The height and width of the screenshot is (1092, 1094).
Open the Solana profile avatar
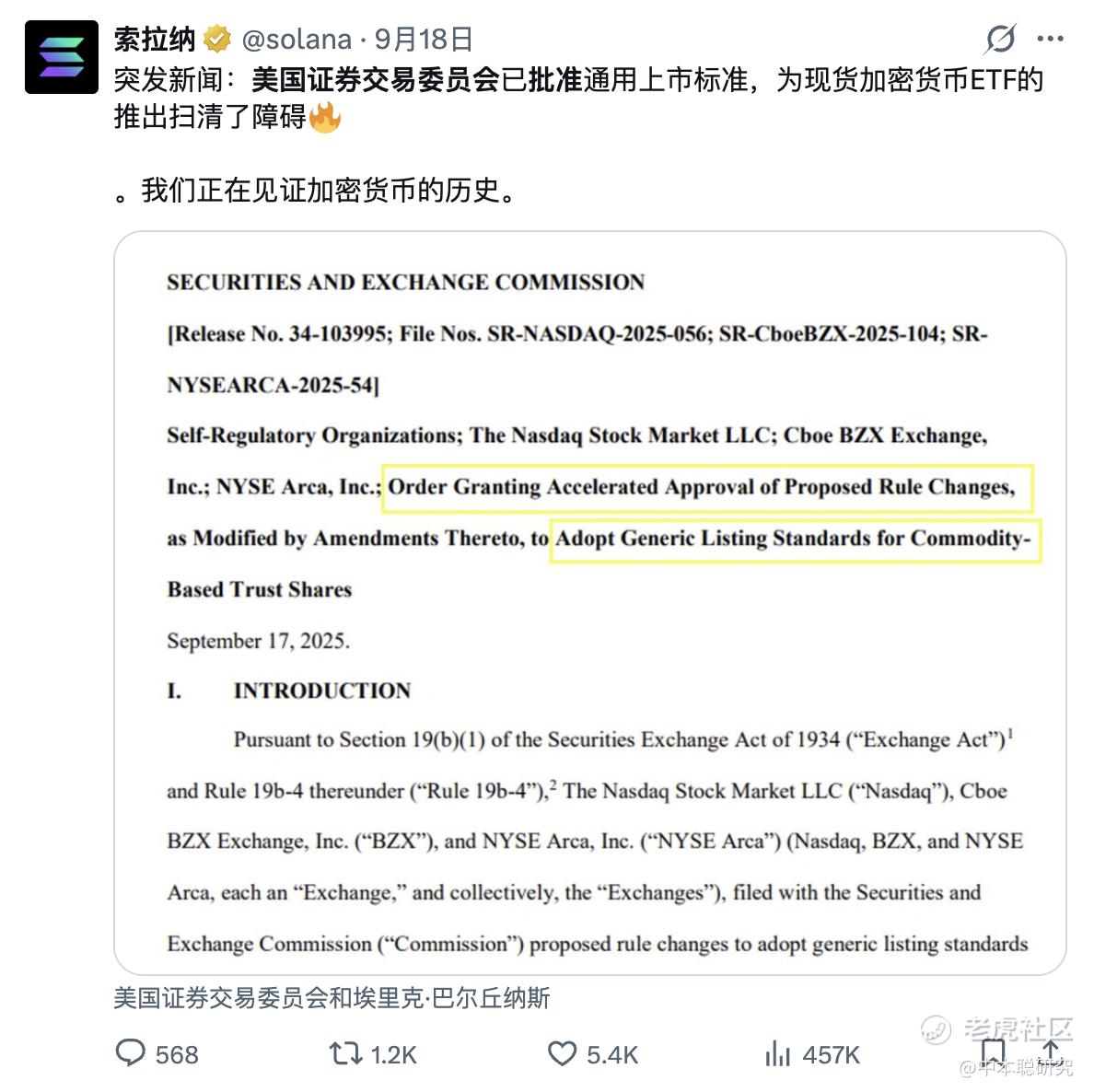tap(62, 57)
